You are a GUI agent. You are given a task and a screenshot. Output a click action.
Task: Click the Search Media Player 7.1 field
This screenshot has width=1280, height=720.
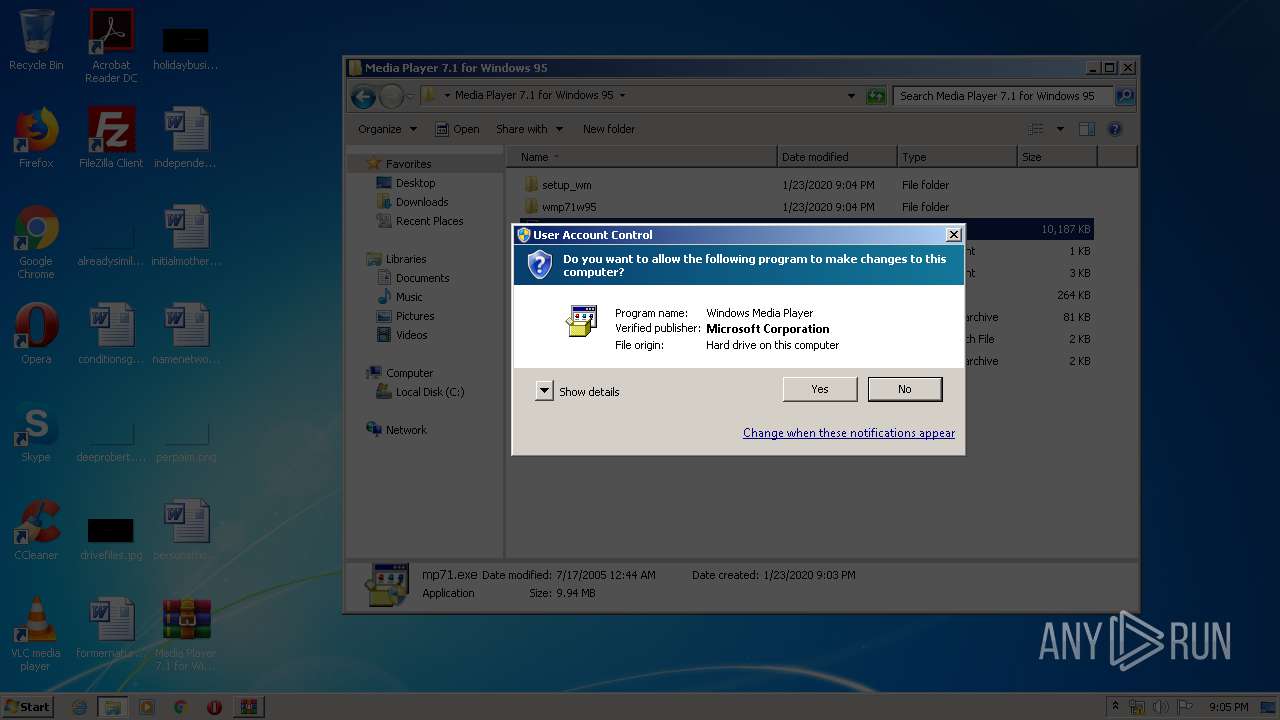pos(1003,96)
